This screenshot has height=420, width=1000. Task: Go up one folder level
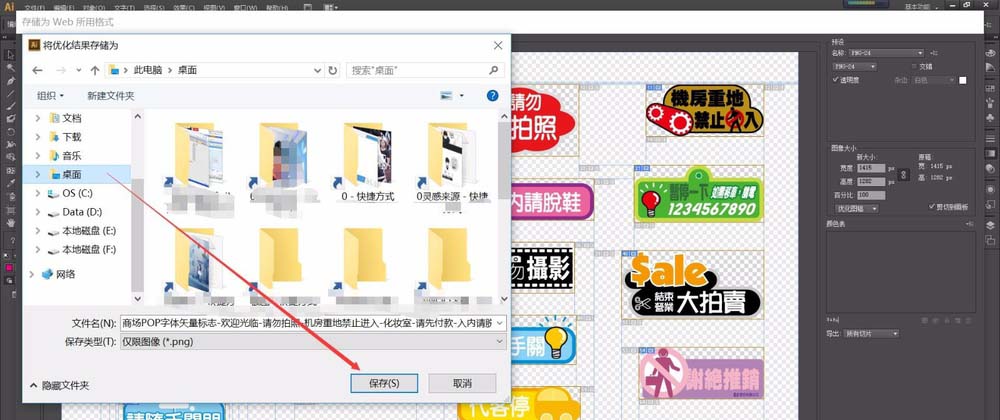(95, 70)
